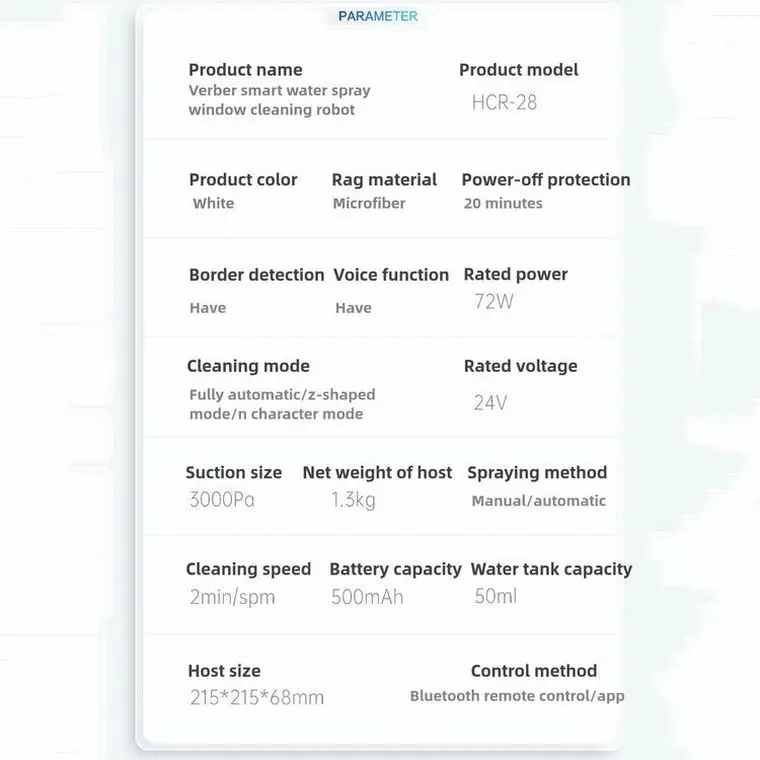Click the 3000Pa suction size value
The image size is (760, 760).
(221, 500)
